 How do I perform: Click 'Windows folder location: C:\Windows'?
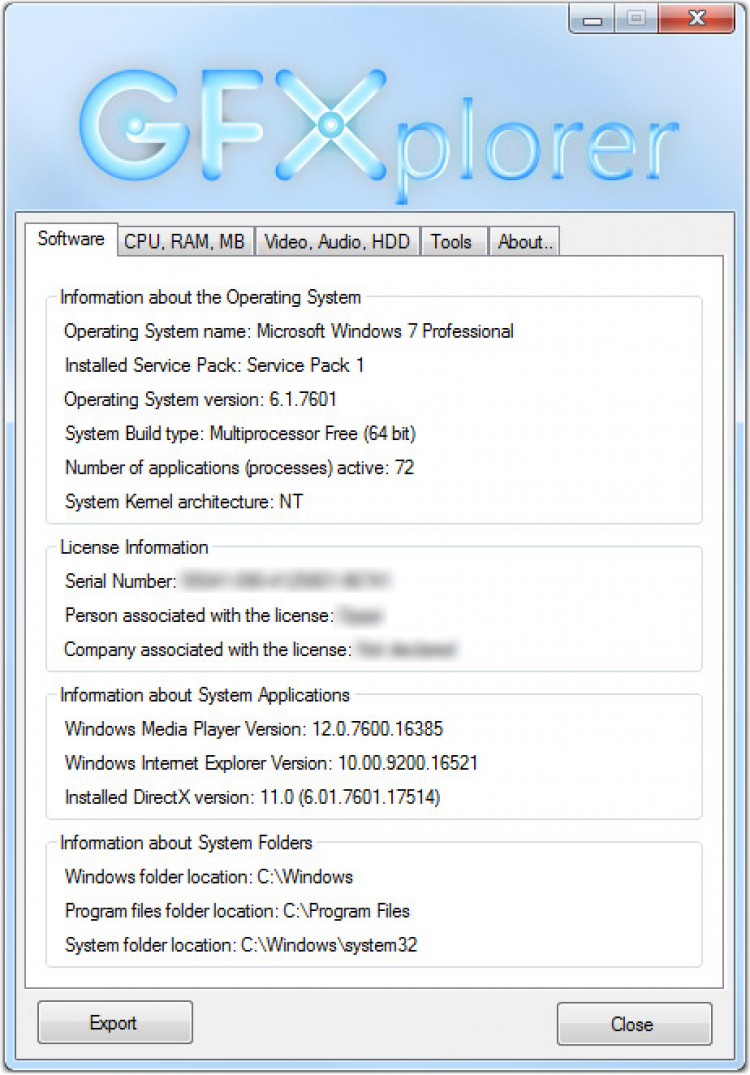208,877
